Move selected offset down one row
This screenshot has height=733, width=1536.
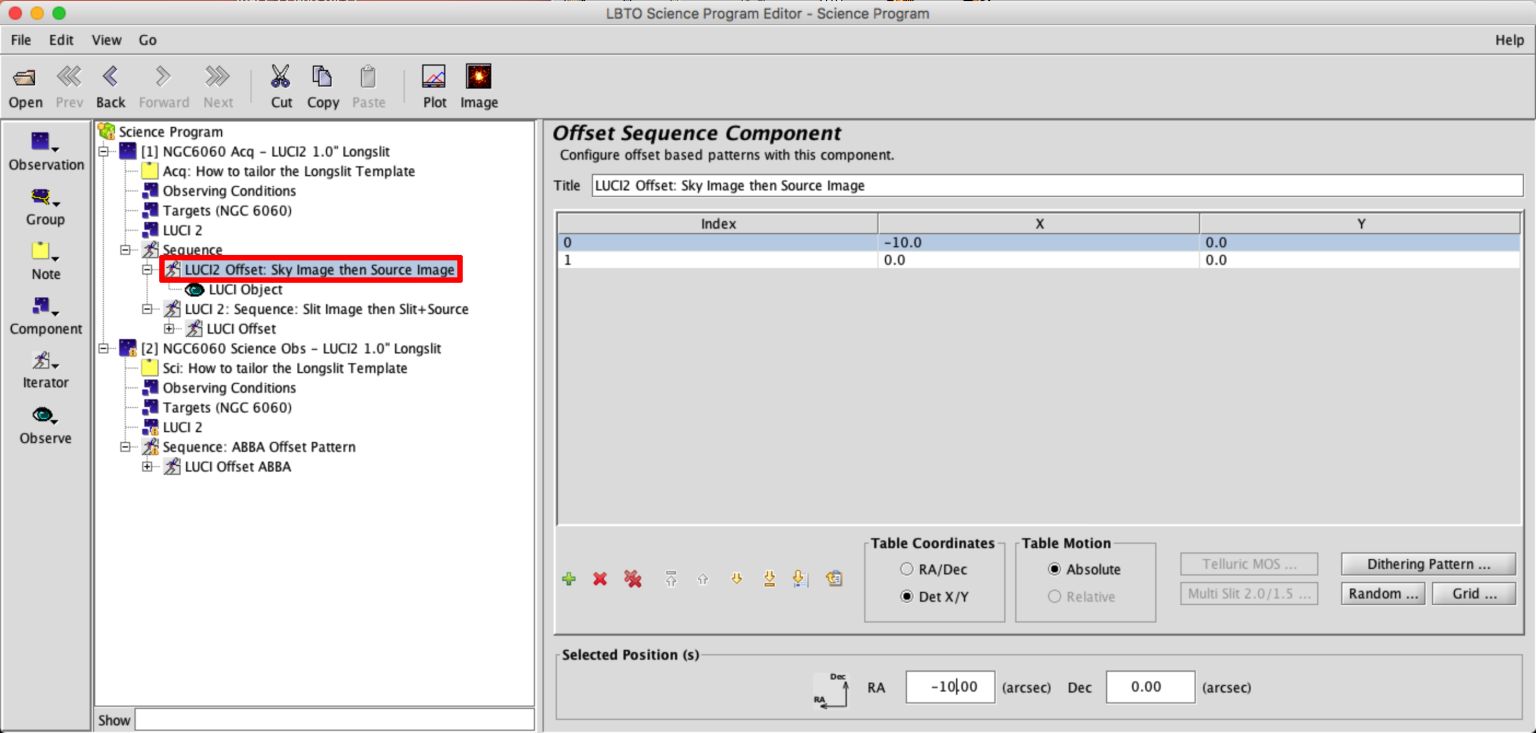pyautogui.click(x=737, y=579)
